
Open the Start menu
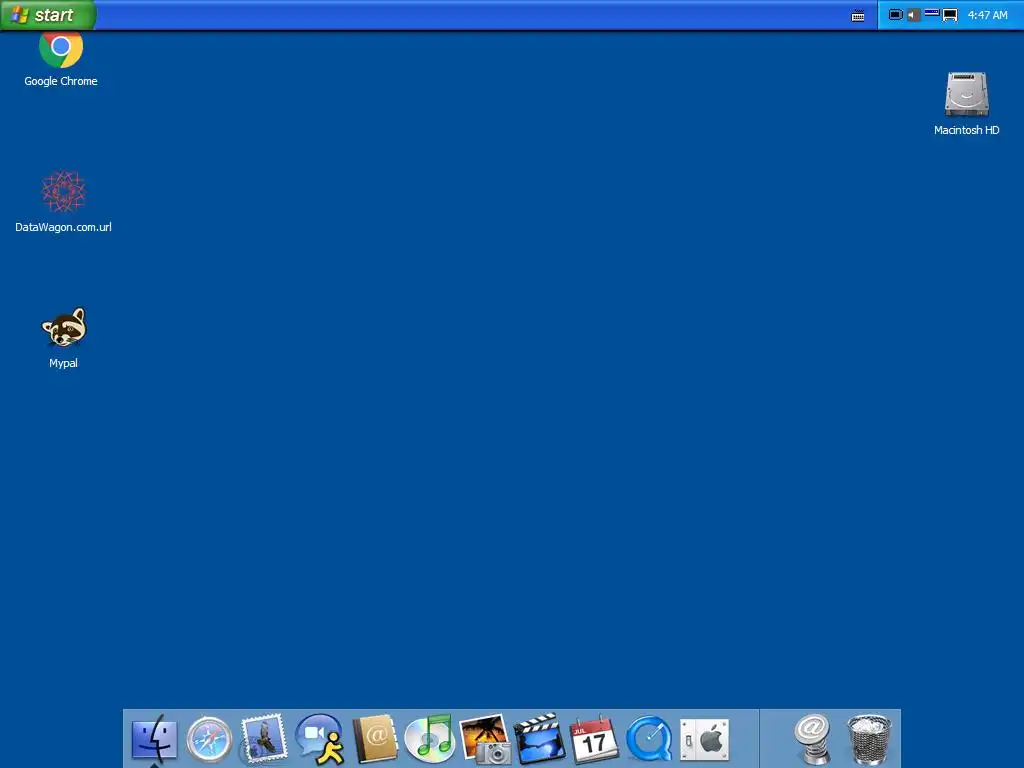click(x=48, y=14)
